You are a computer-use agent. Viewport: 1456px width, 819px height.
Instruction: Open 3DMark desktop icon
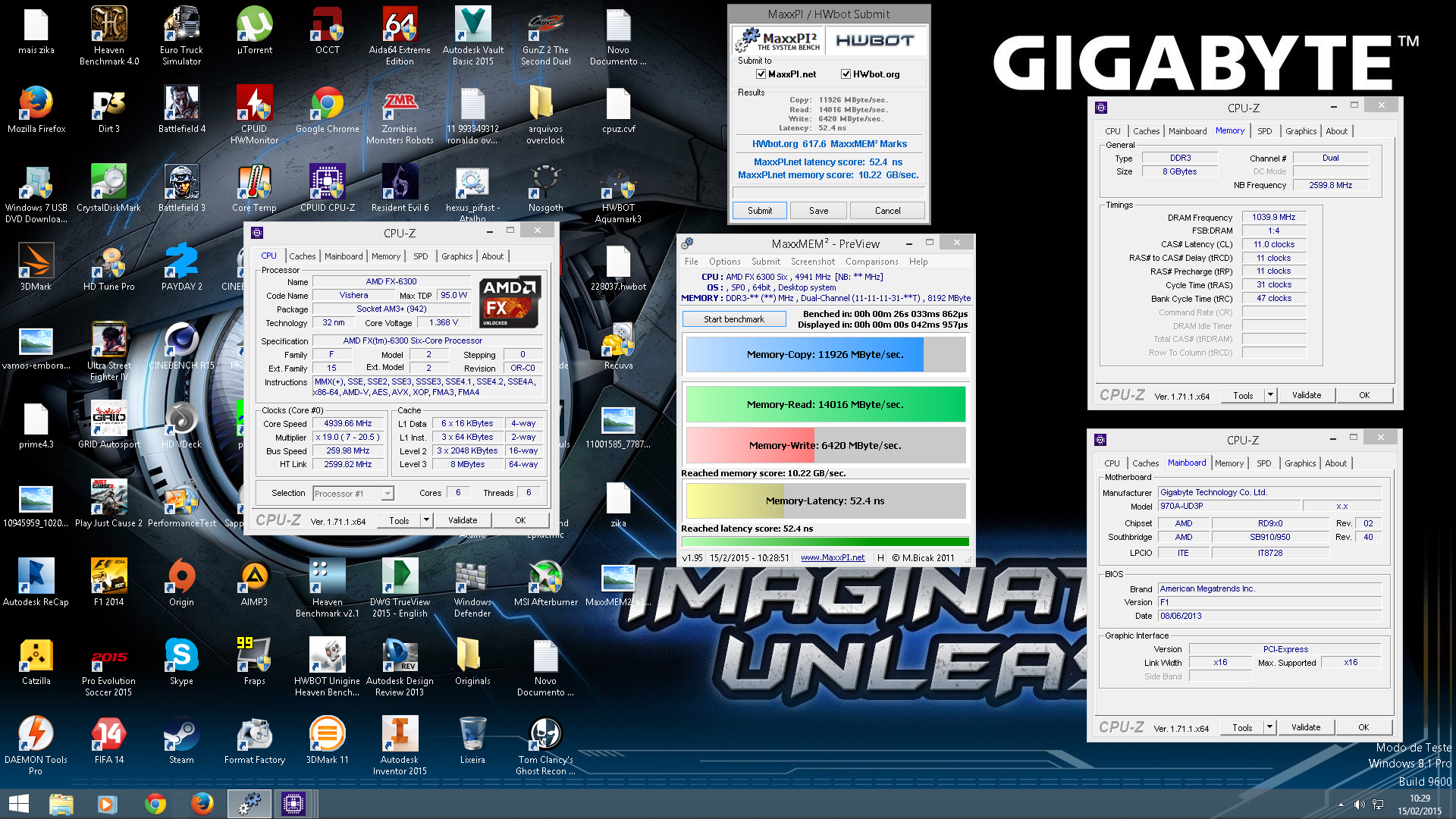[36, 268]
